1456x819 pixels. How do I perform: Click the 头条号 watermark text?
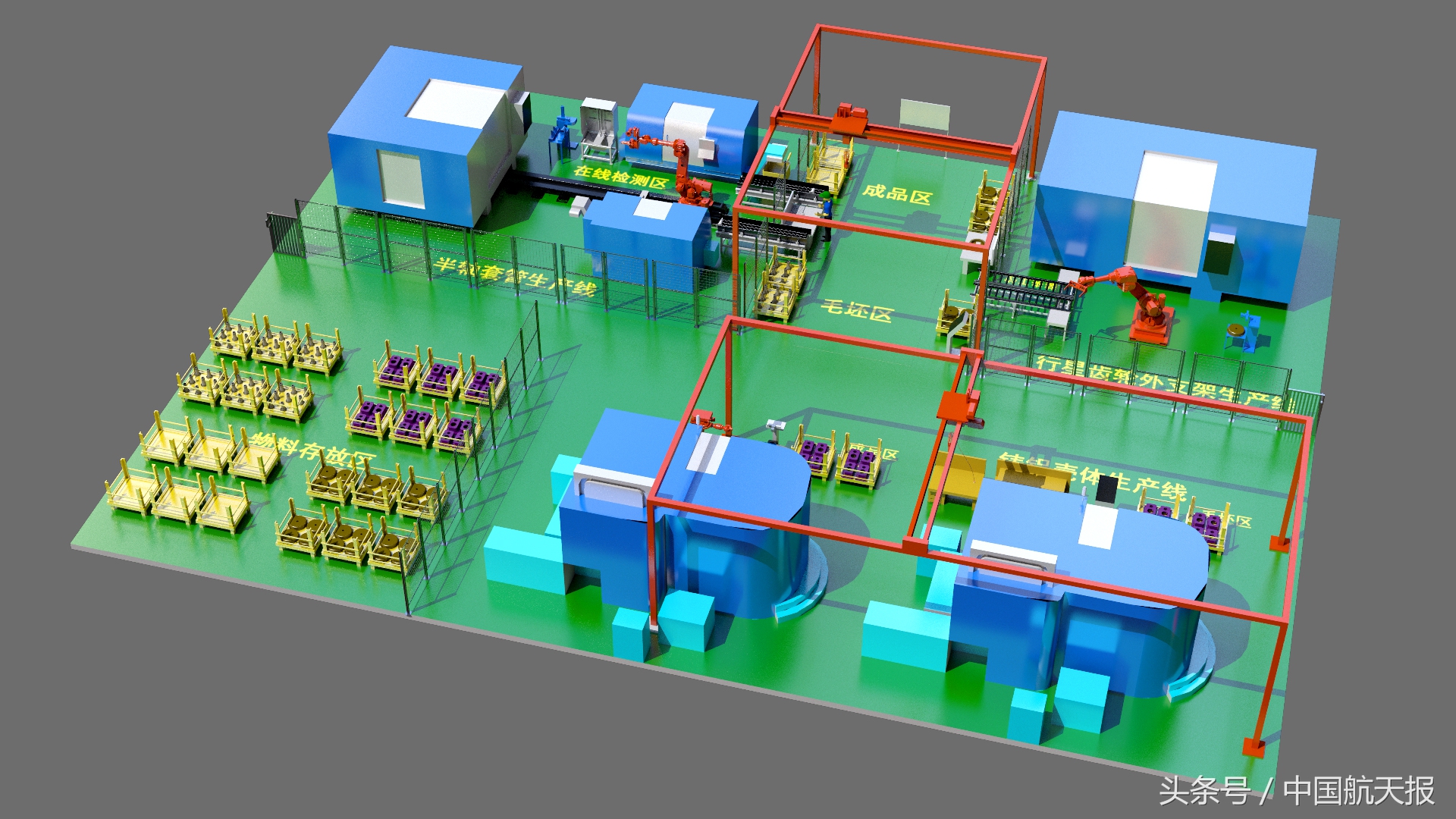[x=1204, y=791]
